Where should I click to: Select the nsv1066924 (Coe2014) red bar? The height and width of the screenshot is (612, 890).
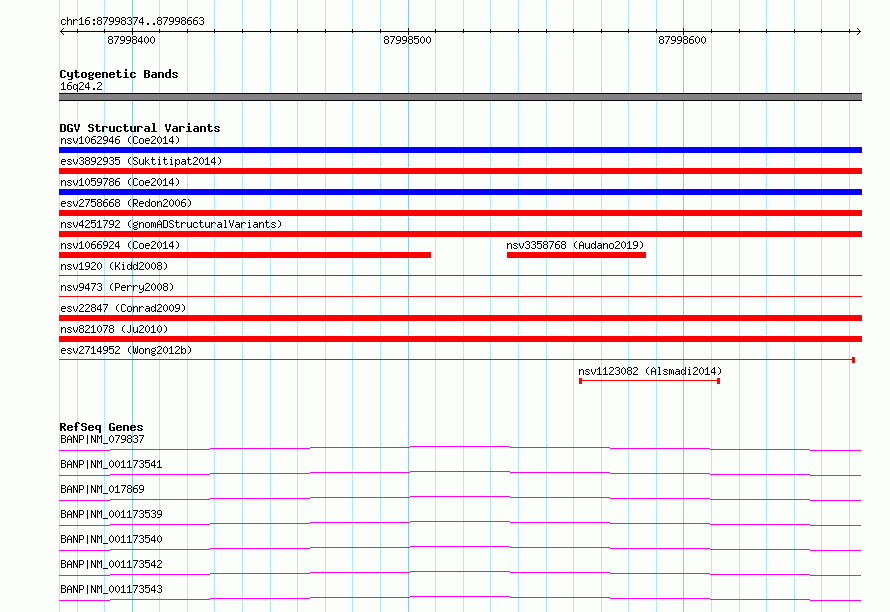[x=245, y=255]
